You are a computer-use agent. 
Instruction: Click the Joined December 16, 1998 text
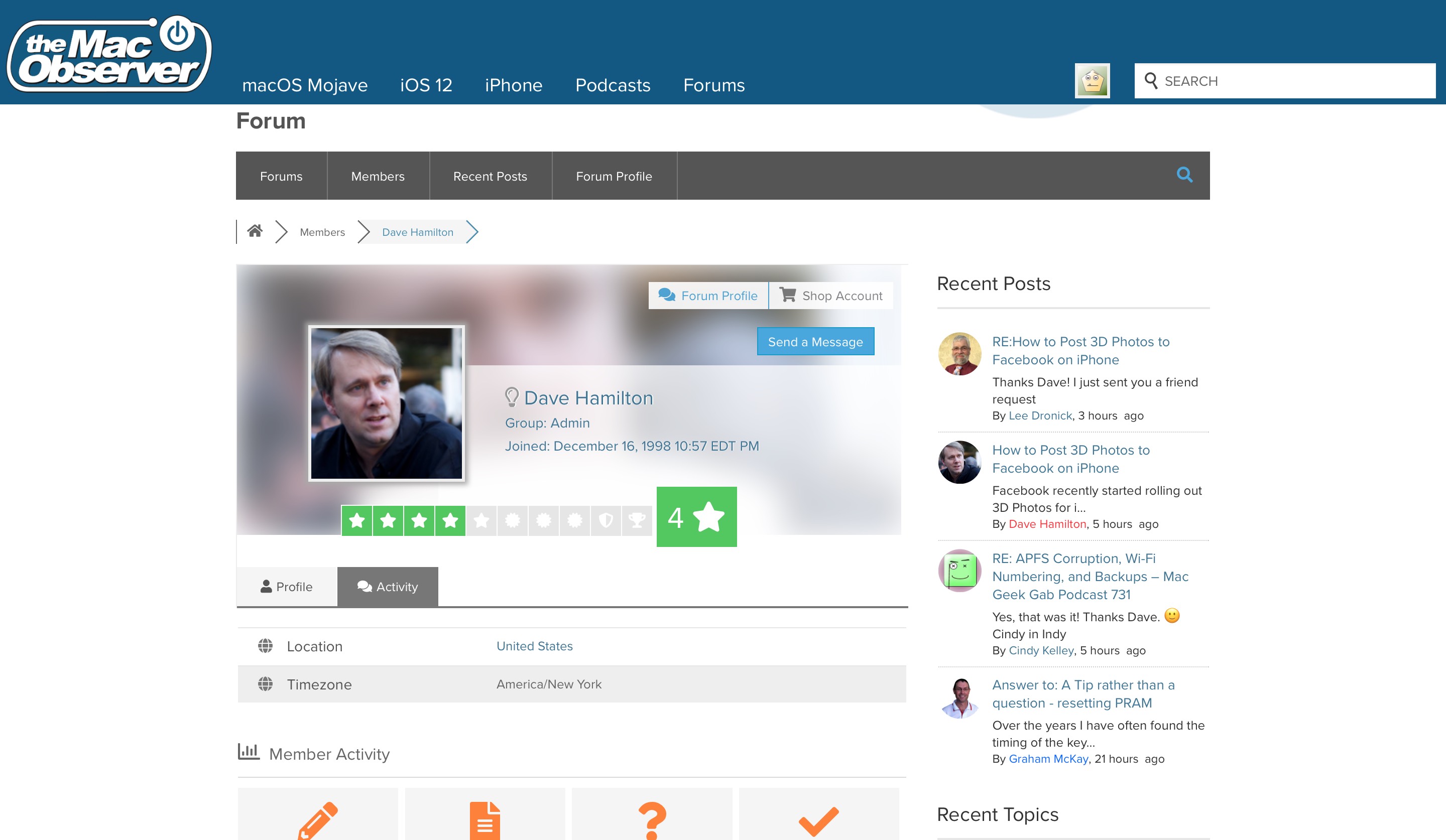point(632,446)
